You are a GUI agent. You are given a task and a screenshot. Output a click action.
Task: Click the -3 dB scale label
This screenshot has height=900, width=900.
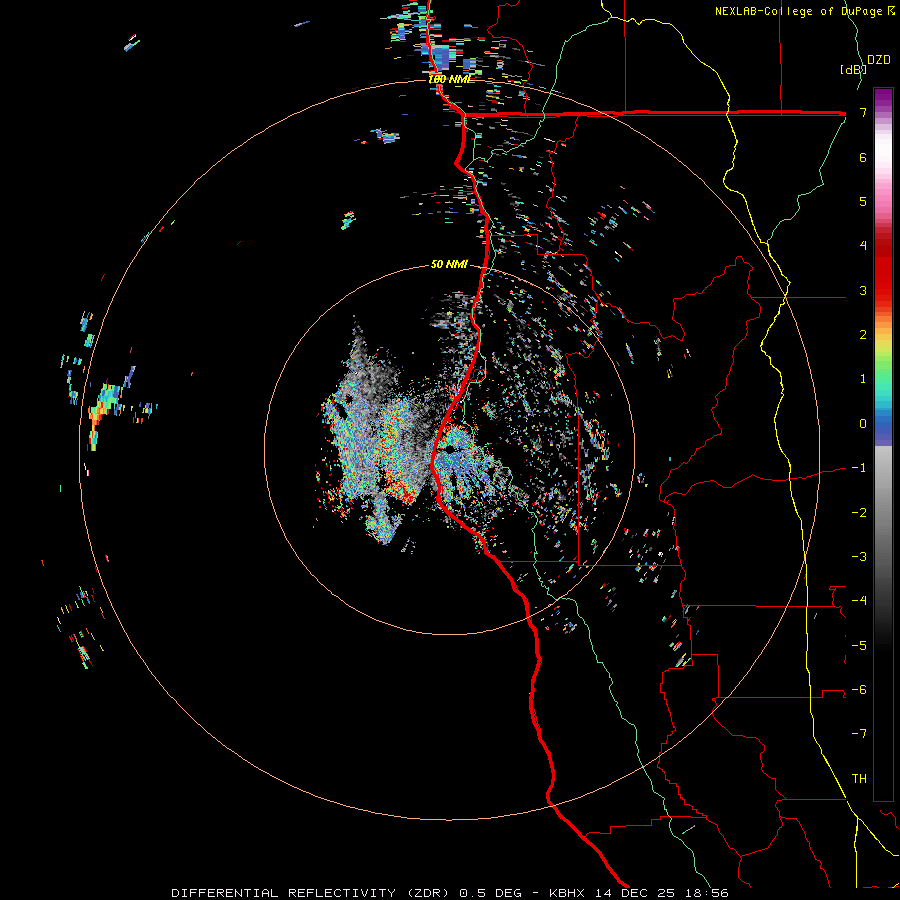(x=859, y=557)
